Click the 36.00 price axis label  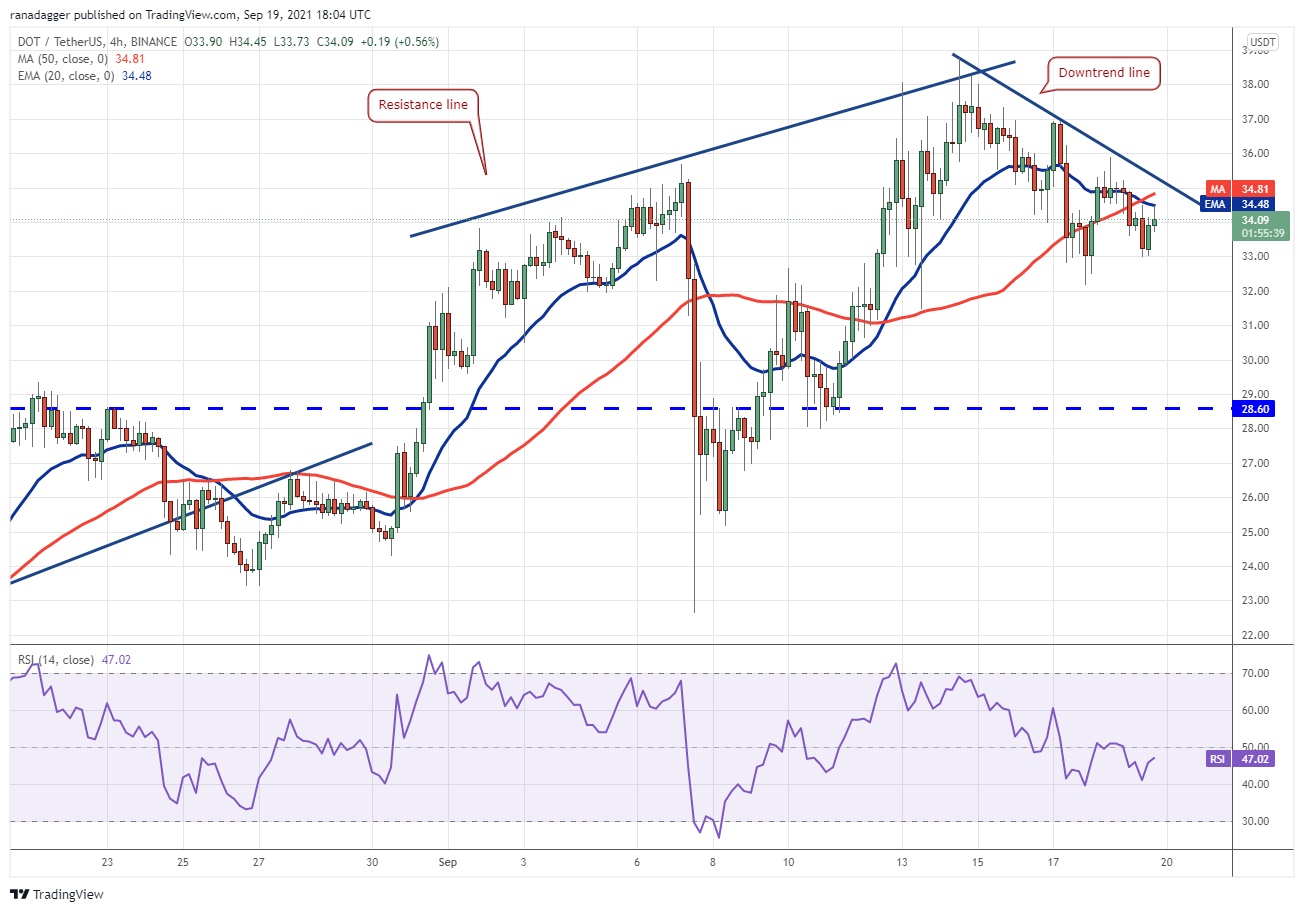[x=1257, y=153]
